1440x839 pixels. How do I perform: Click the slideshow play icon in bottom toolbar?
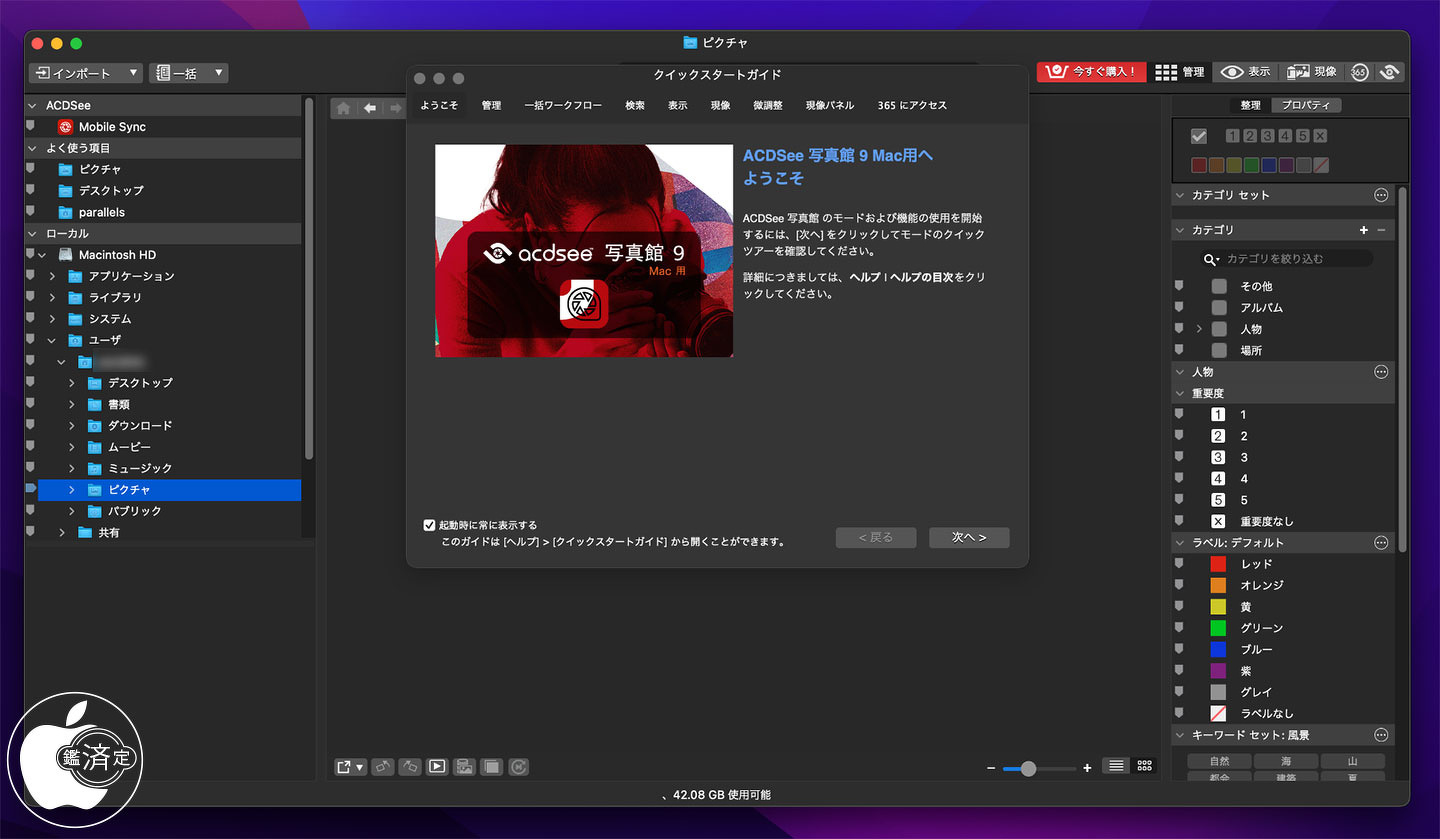[437, 767]
